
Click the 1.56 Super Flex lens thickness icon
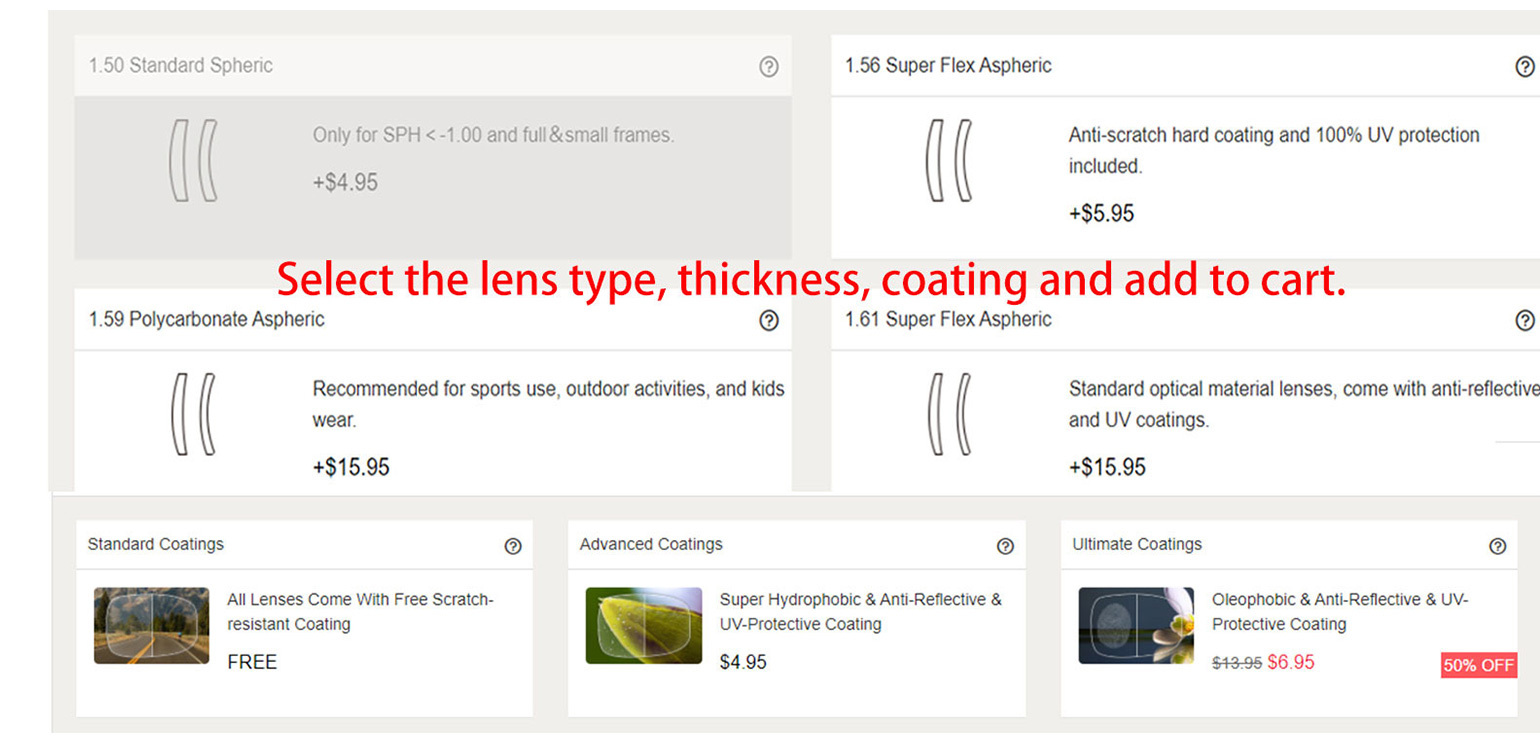click(x=948, y=160)
